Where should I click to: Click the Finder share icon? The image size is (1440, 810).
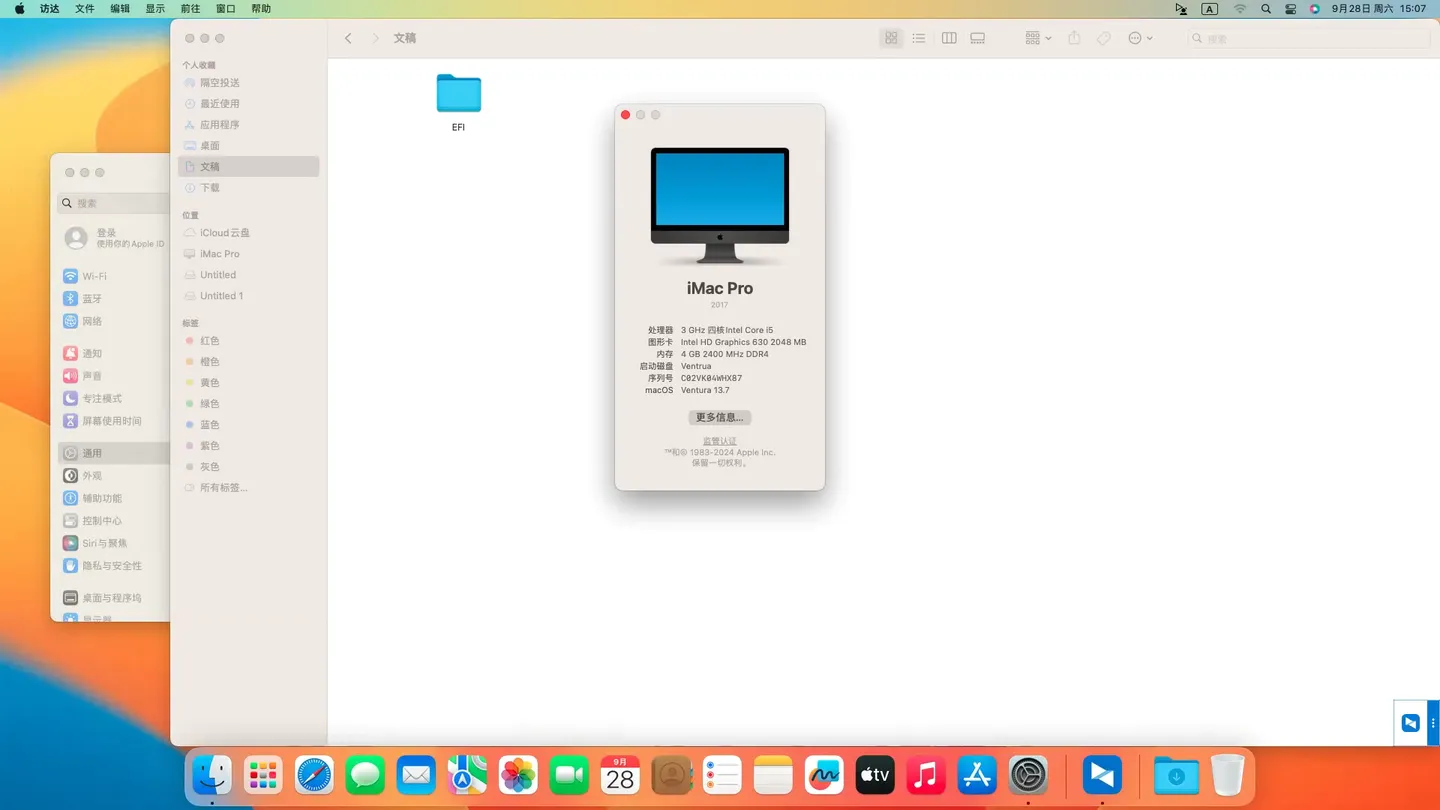pyautogui.click(x=1074, y=38)
